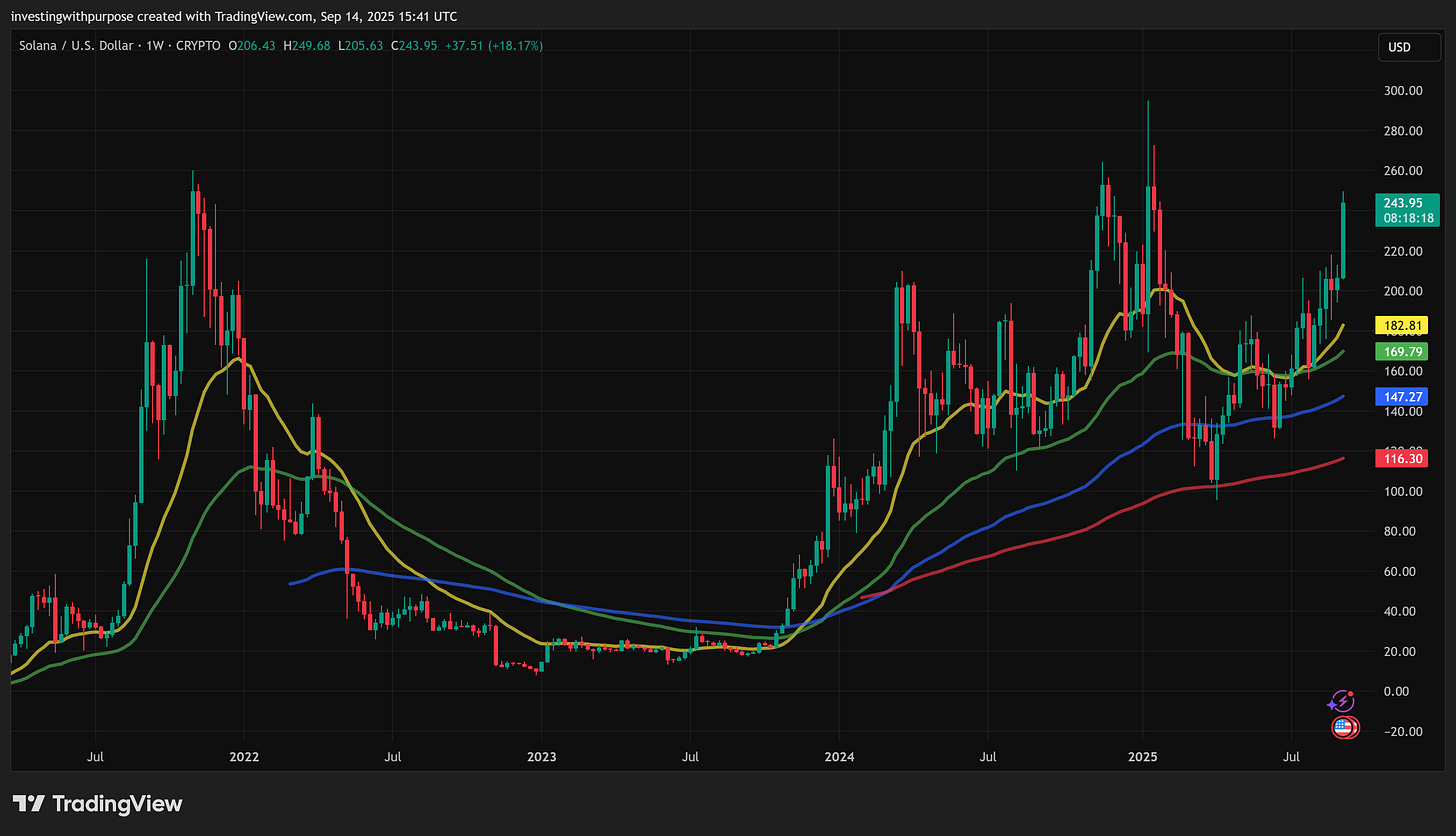Click the change value +37.51 (+18.17%)

[495, 46]
